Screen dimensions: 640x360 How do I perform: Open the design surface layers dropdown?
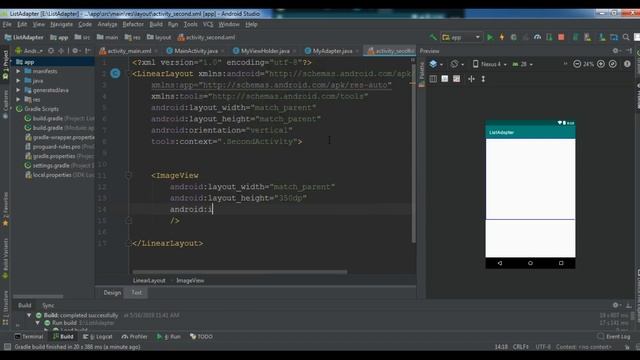tap(436, 64)
